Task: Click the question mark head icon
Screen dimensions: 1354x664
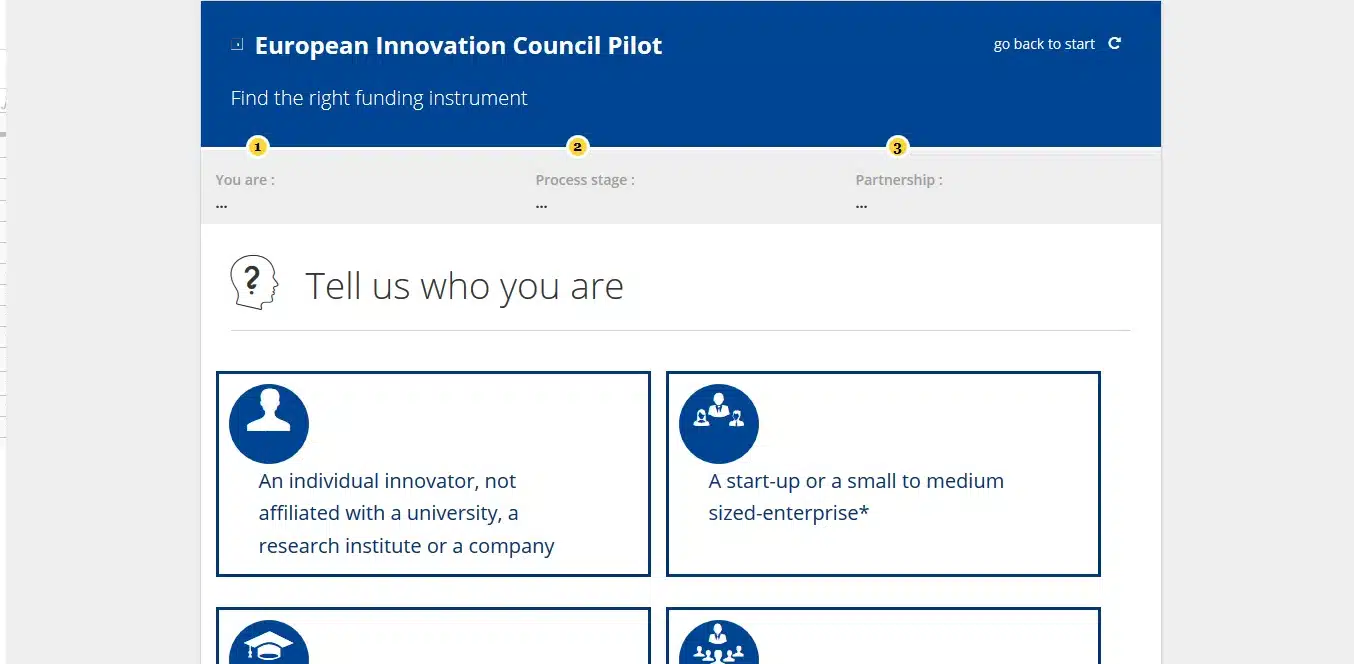Action: click(254, 282)
